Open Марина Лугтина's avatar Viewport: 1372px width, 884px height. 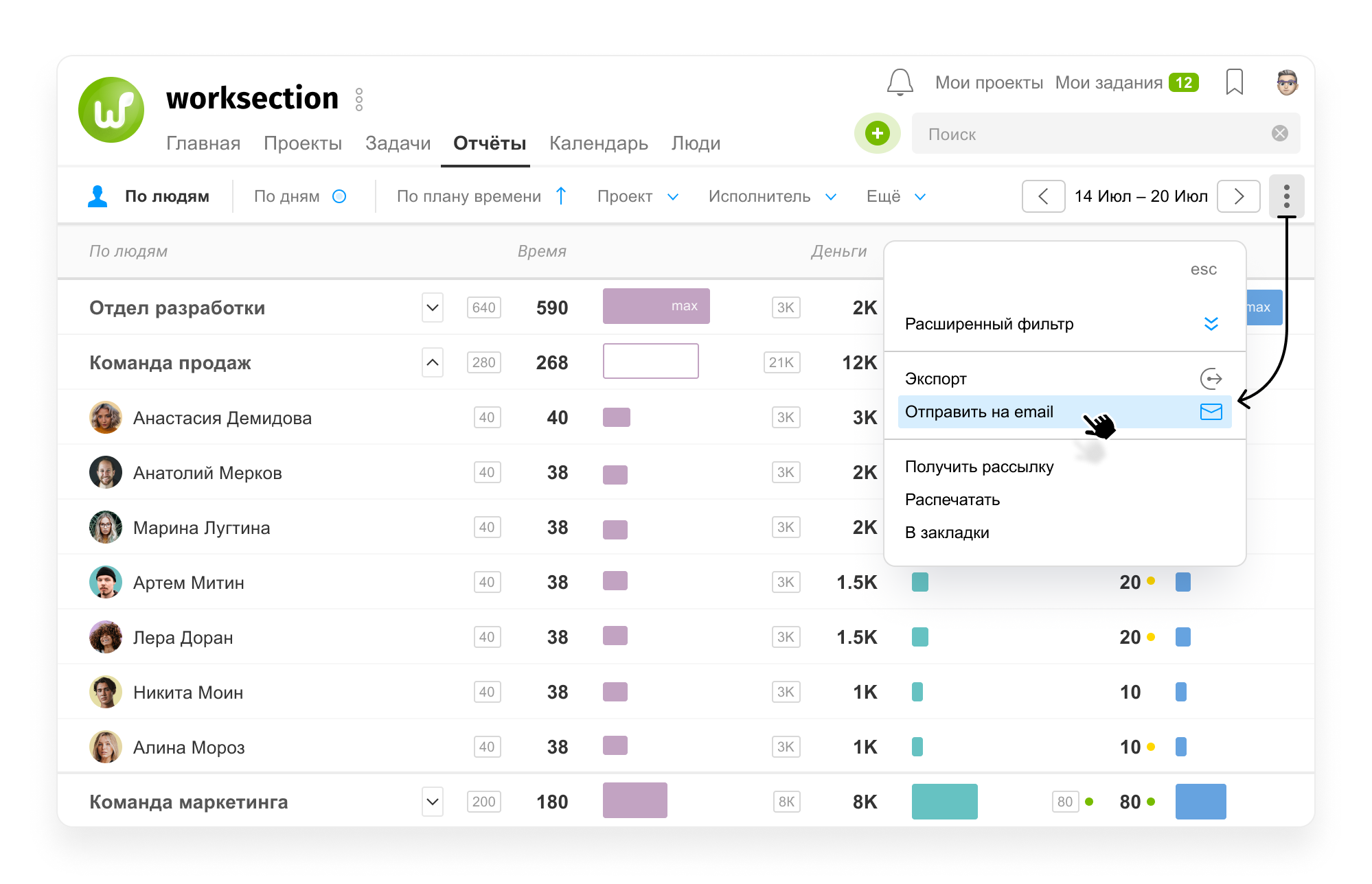(106, 527)
